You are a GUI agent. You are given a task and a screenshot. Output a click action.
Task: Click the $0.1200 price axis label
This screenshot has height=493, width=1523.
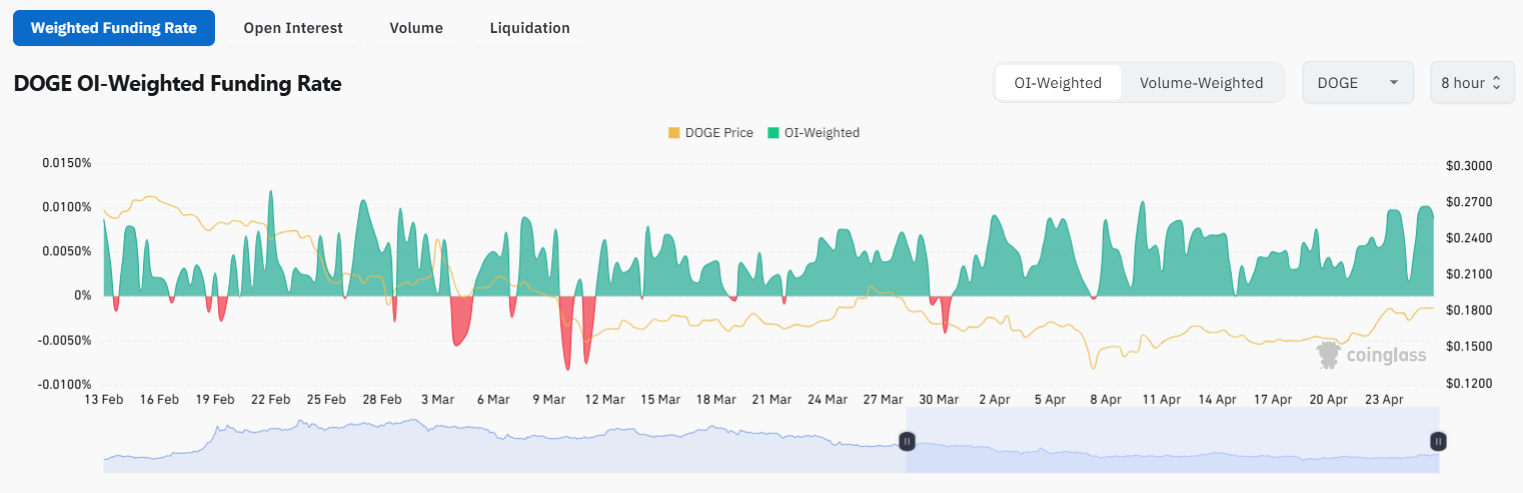pos(1468,384)
